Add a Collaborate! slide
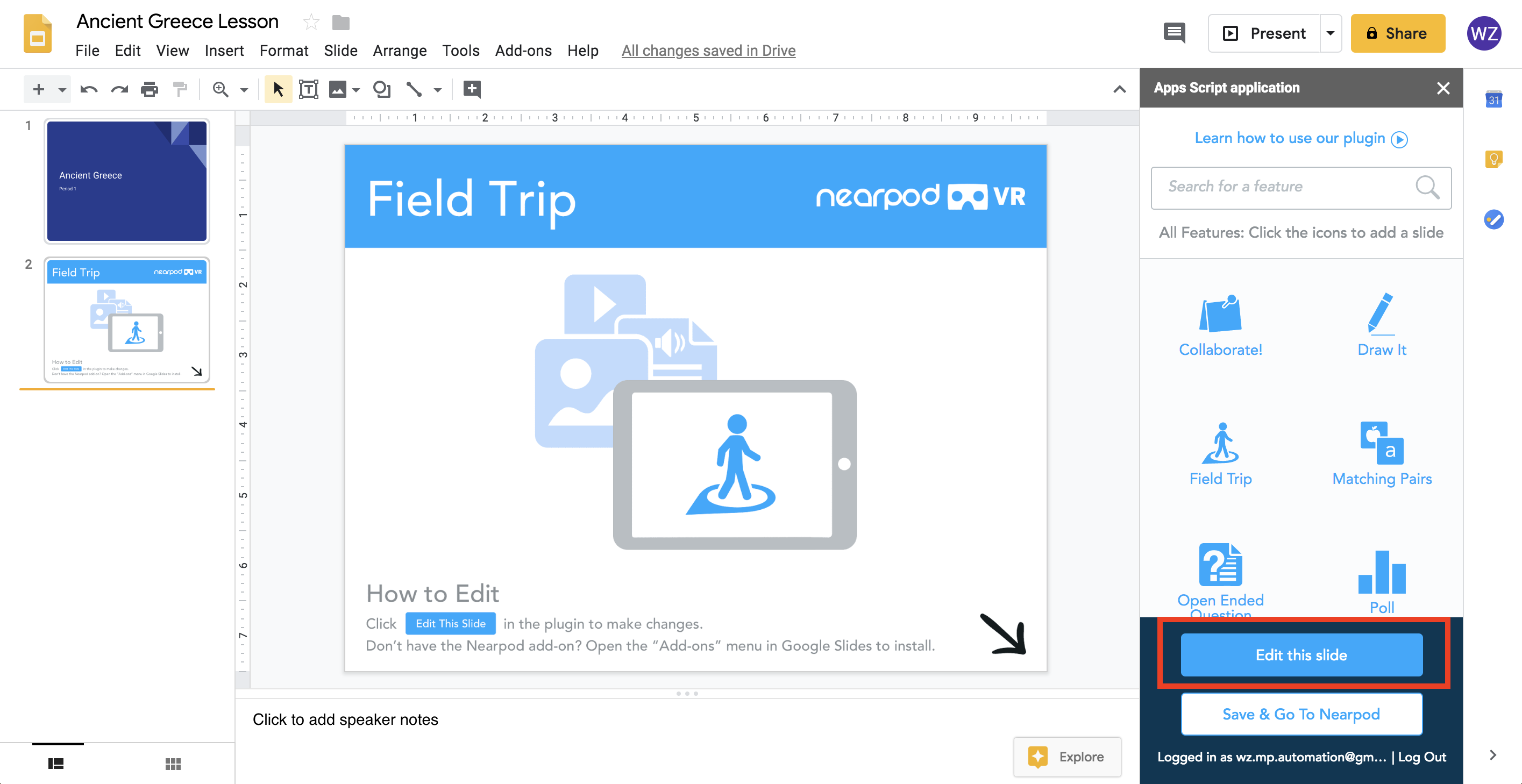Image resolution: width=1522 pixels, height=784 pixels. tap(1220, 325)
